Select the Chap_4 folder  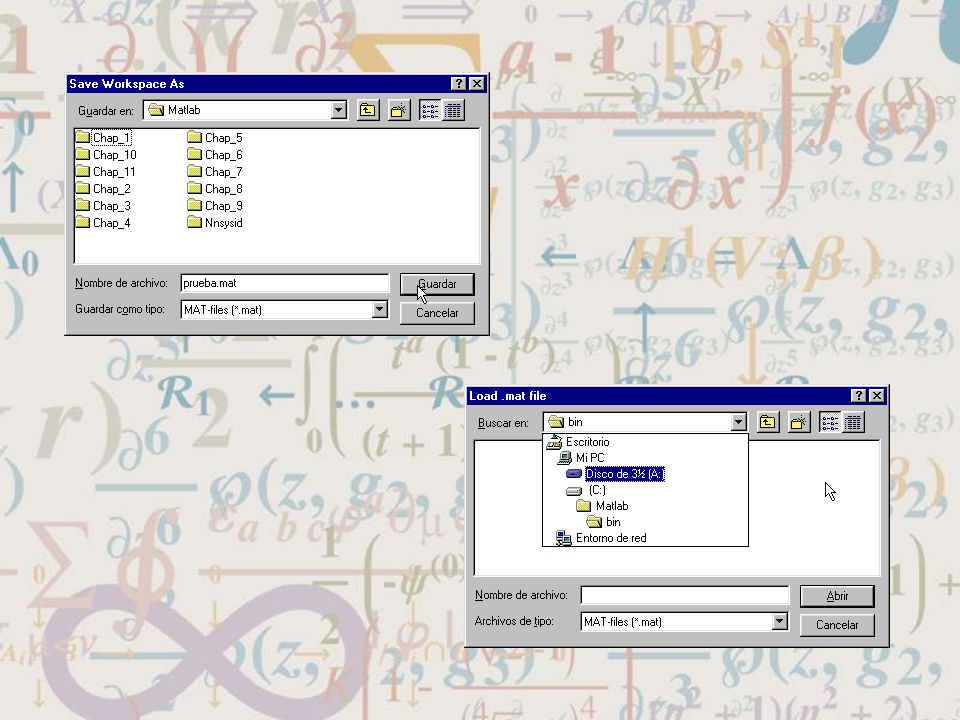[x=103, y=223]
